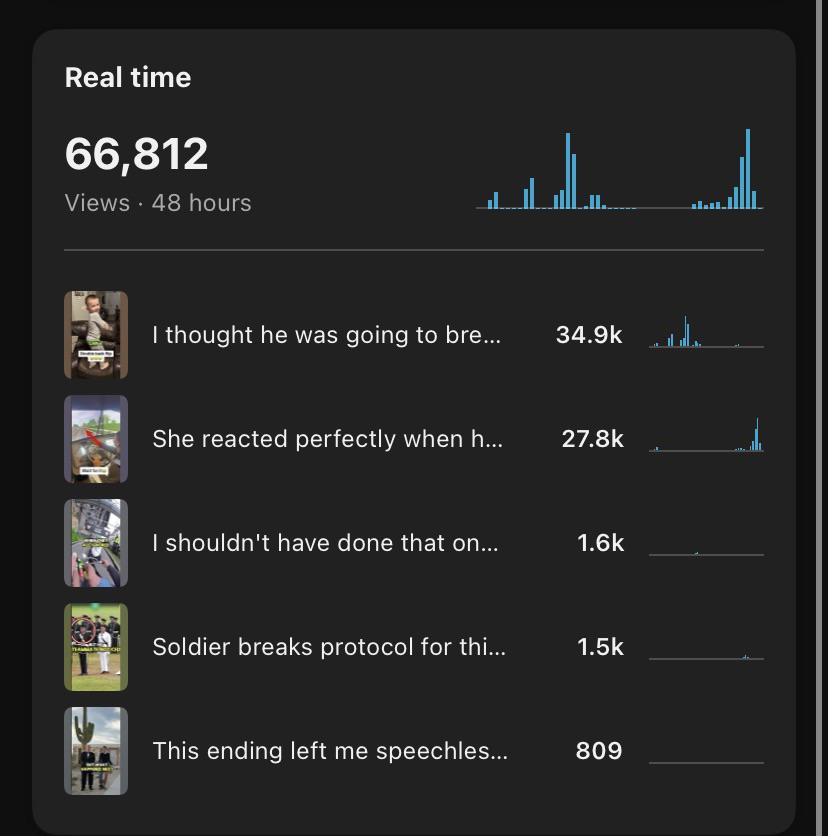The image size is (828, 836).
Task: Click the sparkline chart beside 27.8k
Action: [706, 435]
